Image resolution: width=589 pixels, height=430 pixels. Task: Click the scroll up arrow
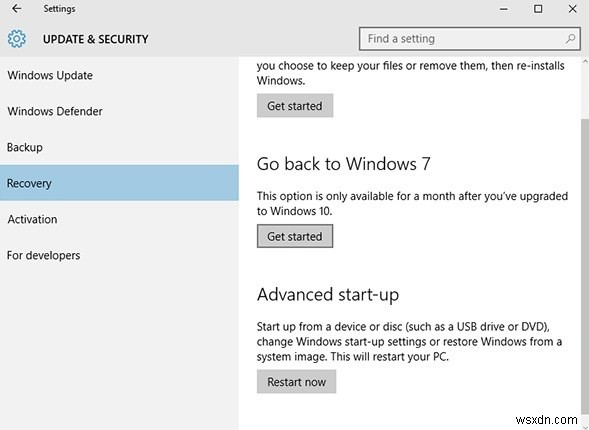tap(585, 61)
